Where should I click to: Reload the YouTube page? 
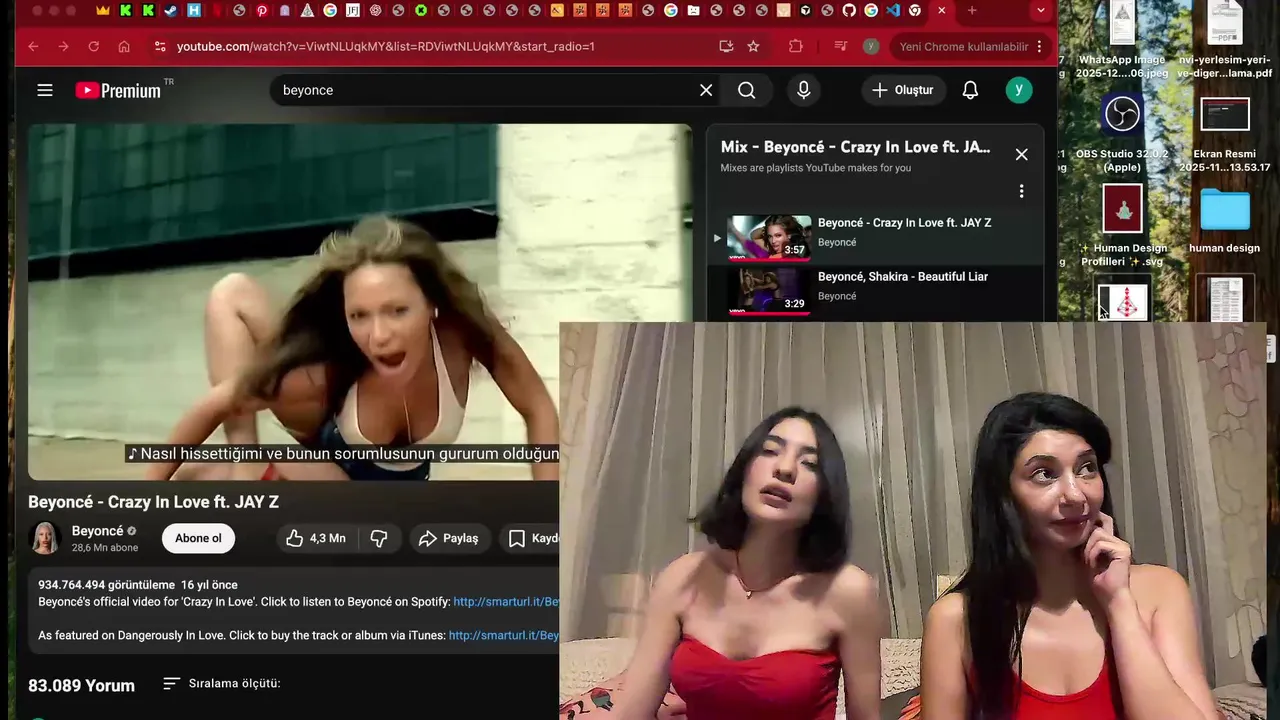[x=93, y=46]
